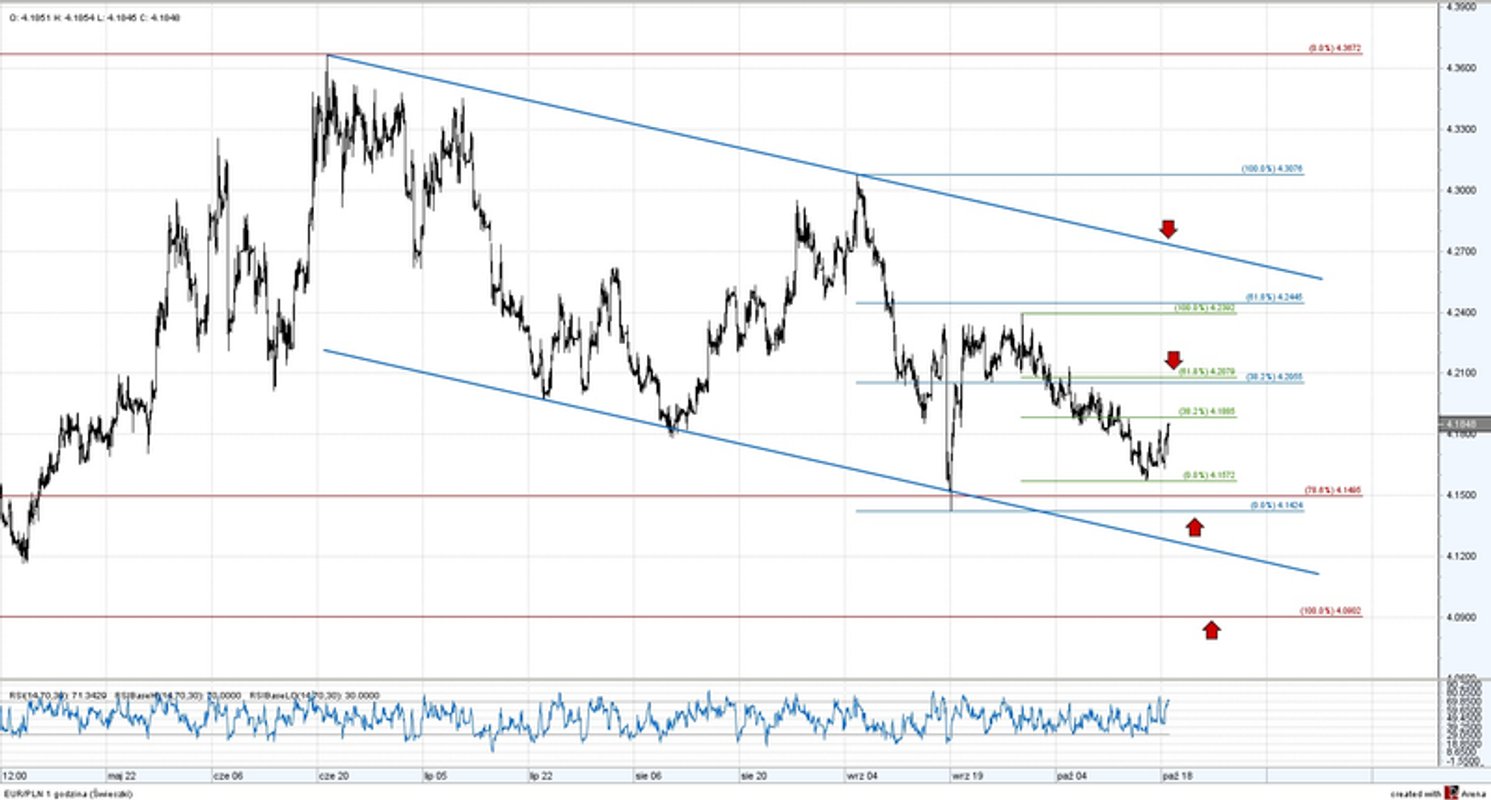Click the RSI oscillator pane at the bottom
Viewport: 1491px width, 800px height.
tap(600, 720)
